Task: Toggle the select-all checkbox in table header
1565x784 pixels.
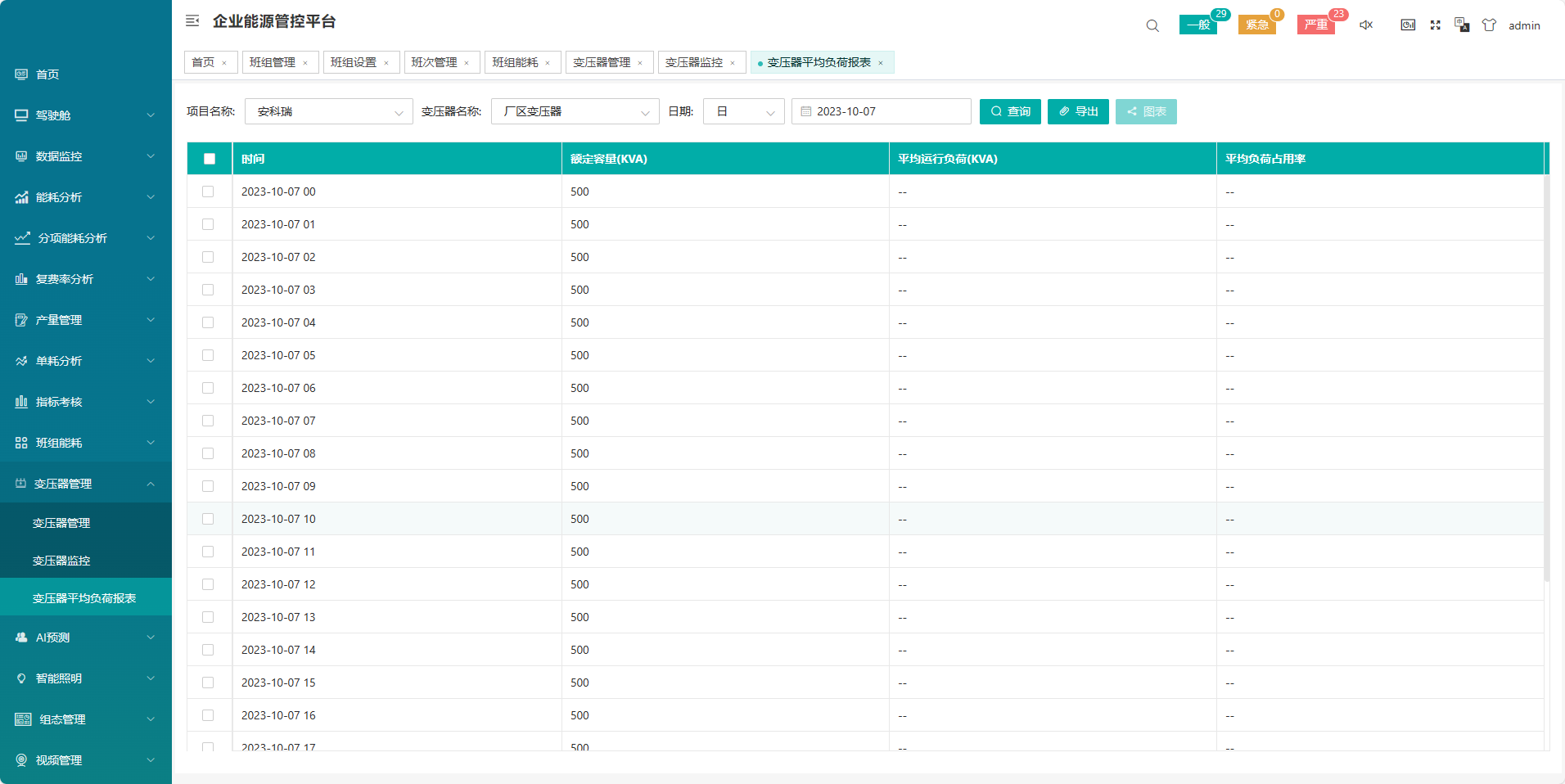Action: pyautogui.click(x=210, y=159)
